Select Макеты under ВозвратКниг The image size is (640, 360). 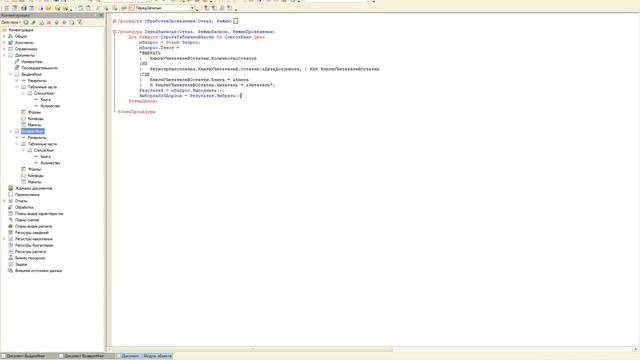coord(34,182)
